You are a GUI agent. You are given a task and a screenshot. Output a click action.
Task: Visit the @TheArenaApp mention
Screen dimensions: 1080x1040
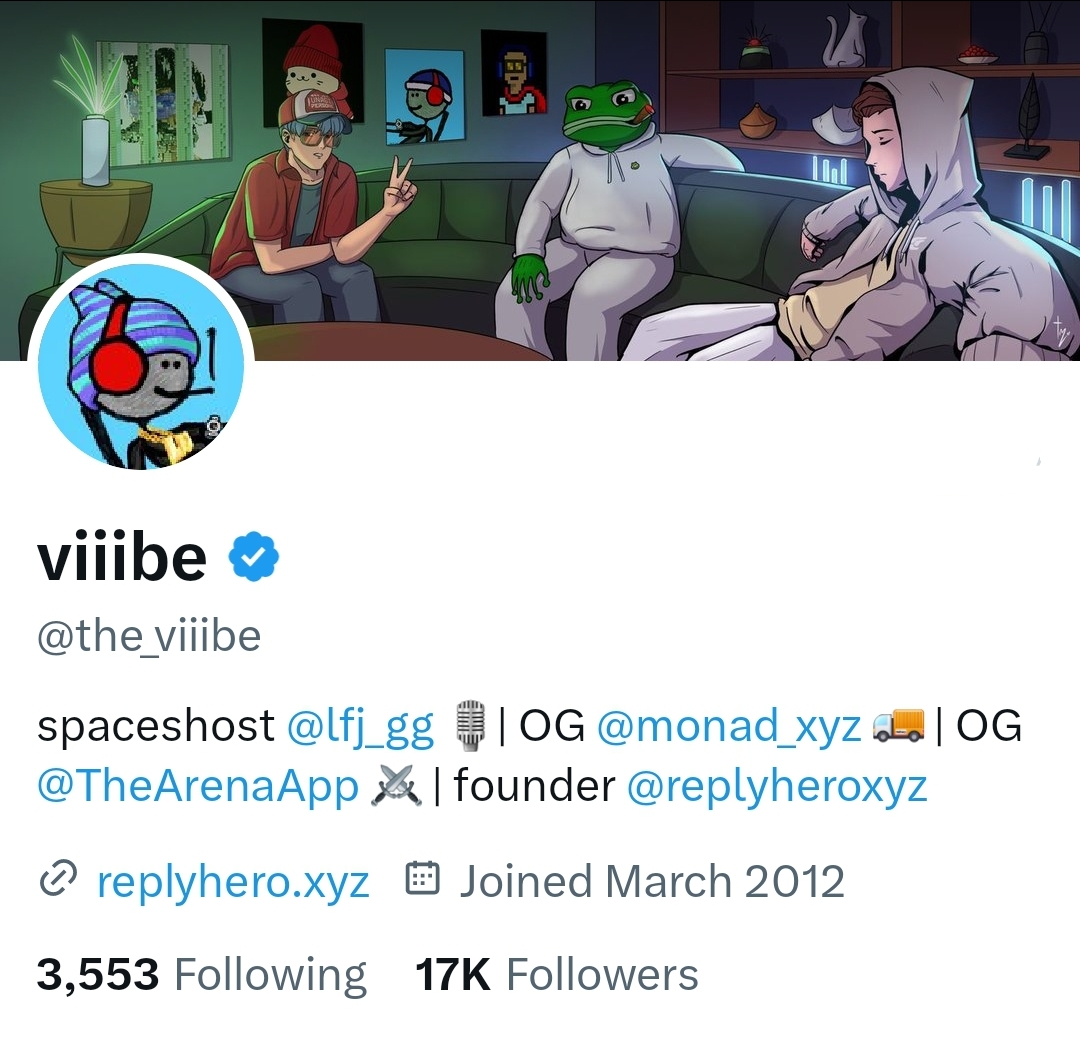click(198, 787)
